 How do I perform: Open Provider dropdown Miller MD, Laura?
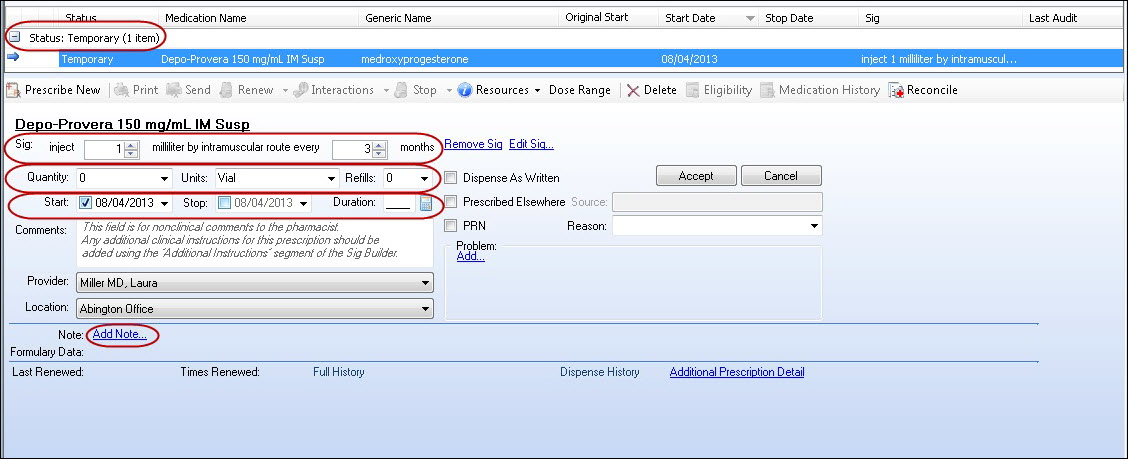pos(426,283)
